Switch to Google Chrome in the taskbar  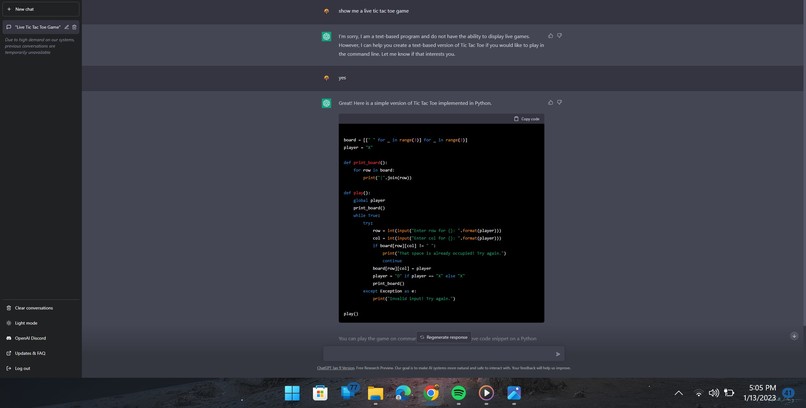pos(431,393)
